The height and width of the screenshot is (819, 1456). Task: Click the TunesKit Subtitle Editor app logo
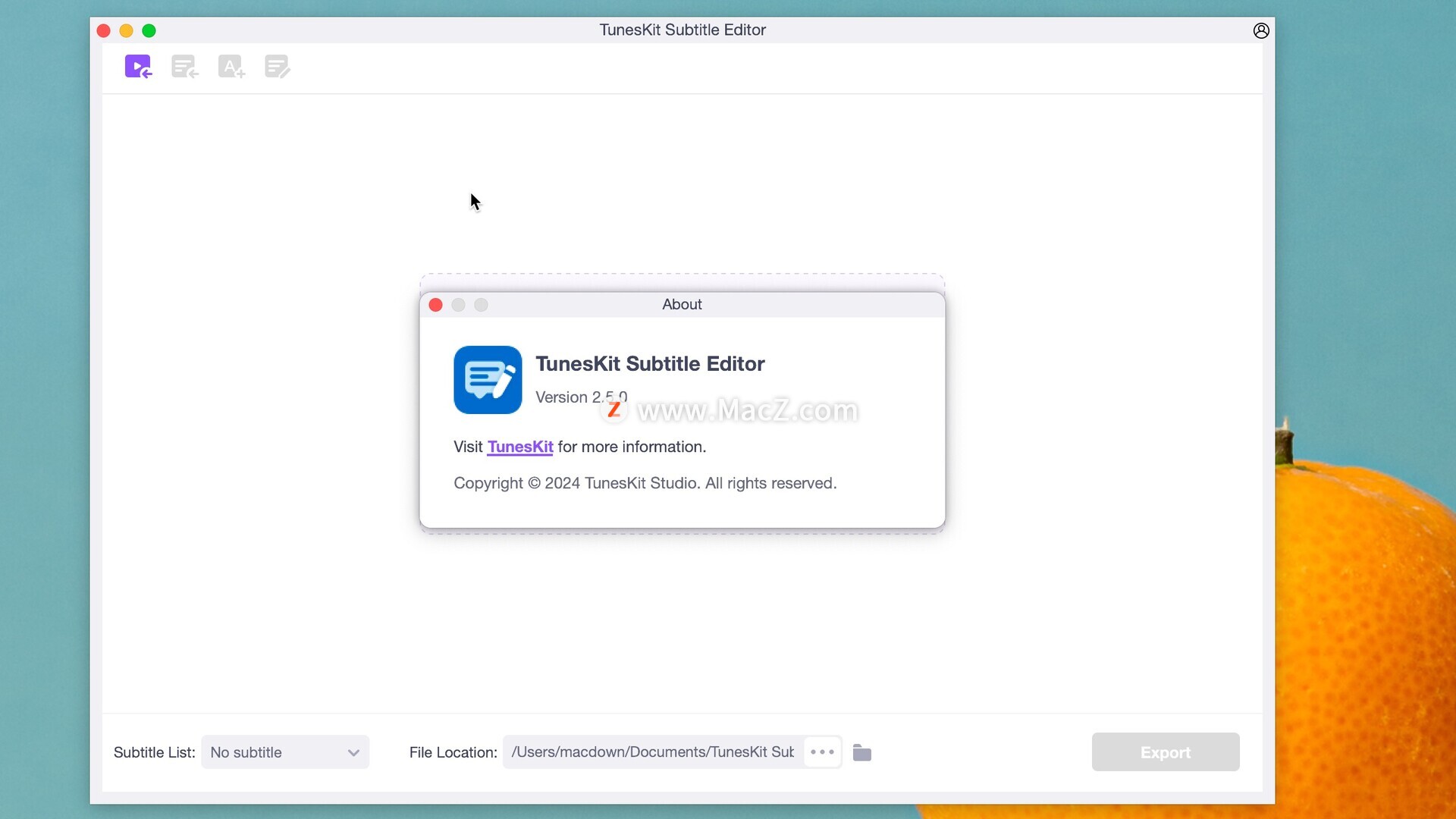[x=488, y=380]
